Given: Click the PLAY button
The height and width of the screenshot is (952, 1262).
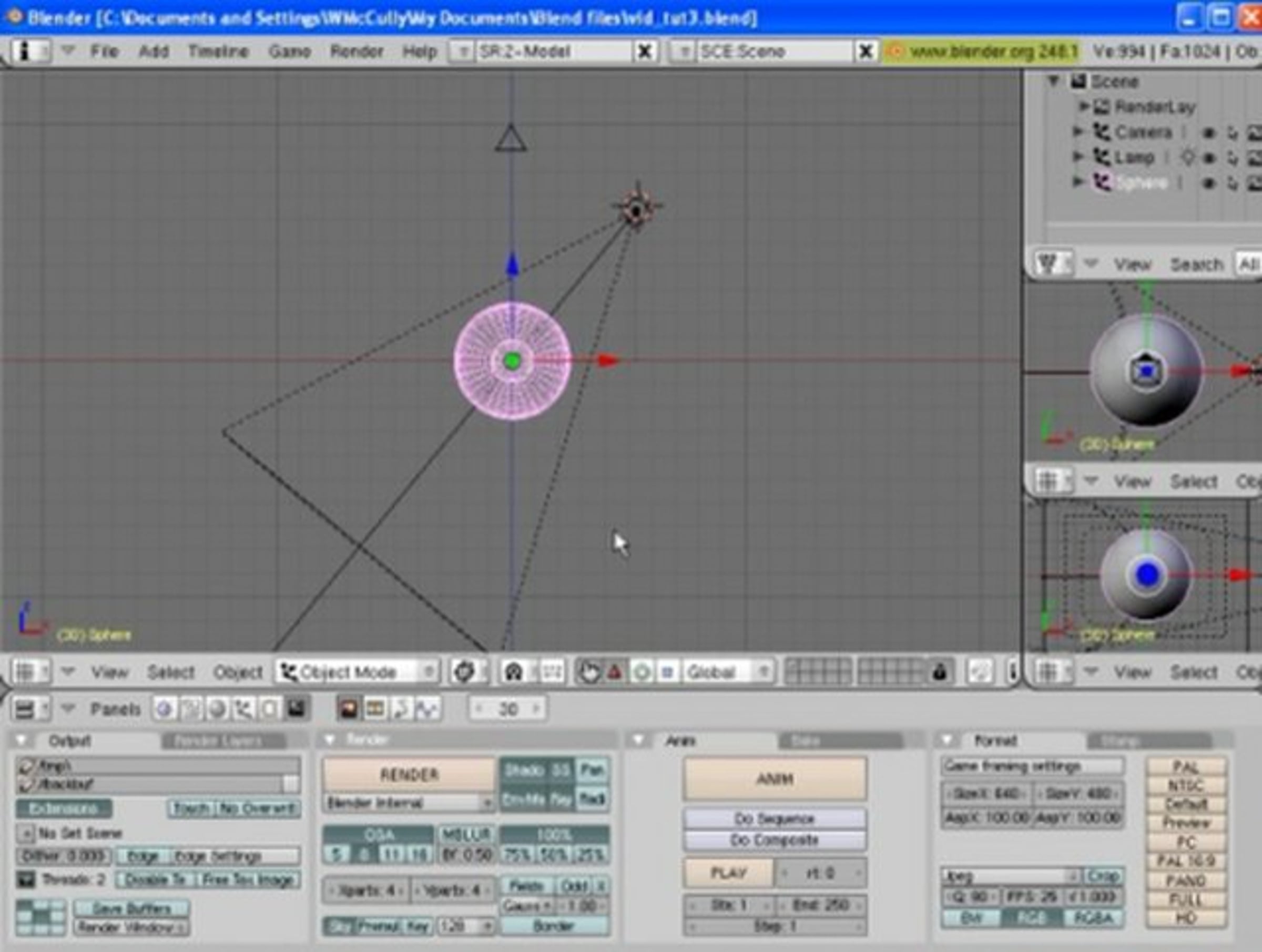Looking at the screenshot, I should point(729,873).
